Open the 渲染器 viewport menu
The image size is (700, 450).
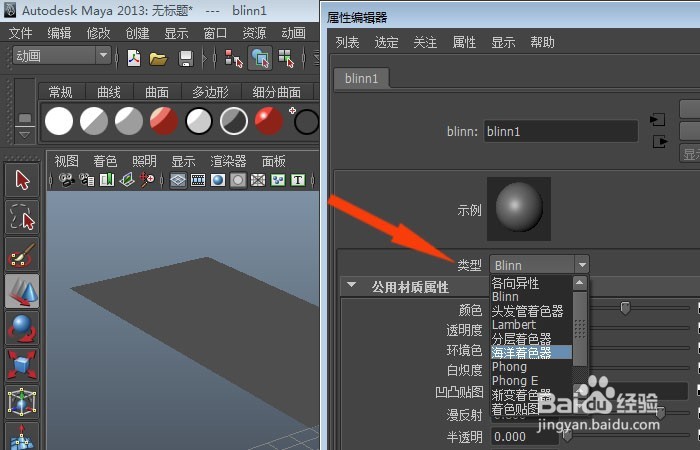228,161
